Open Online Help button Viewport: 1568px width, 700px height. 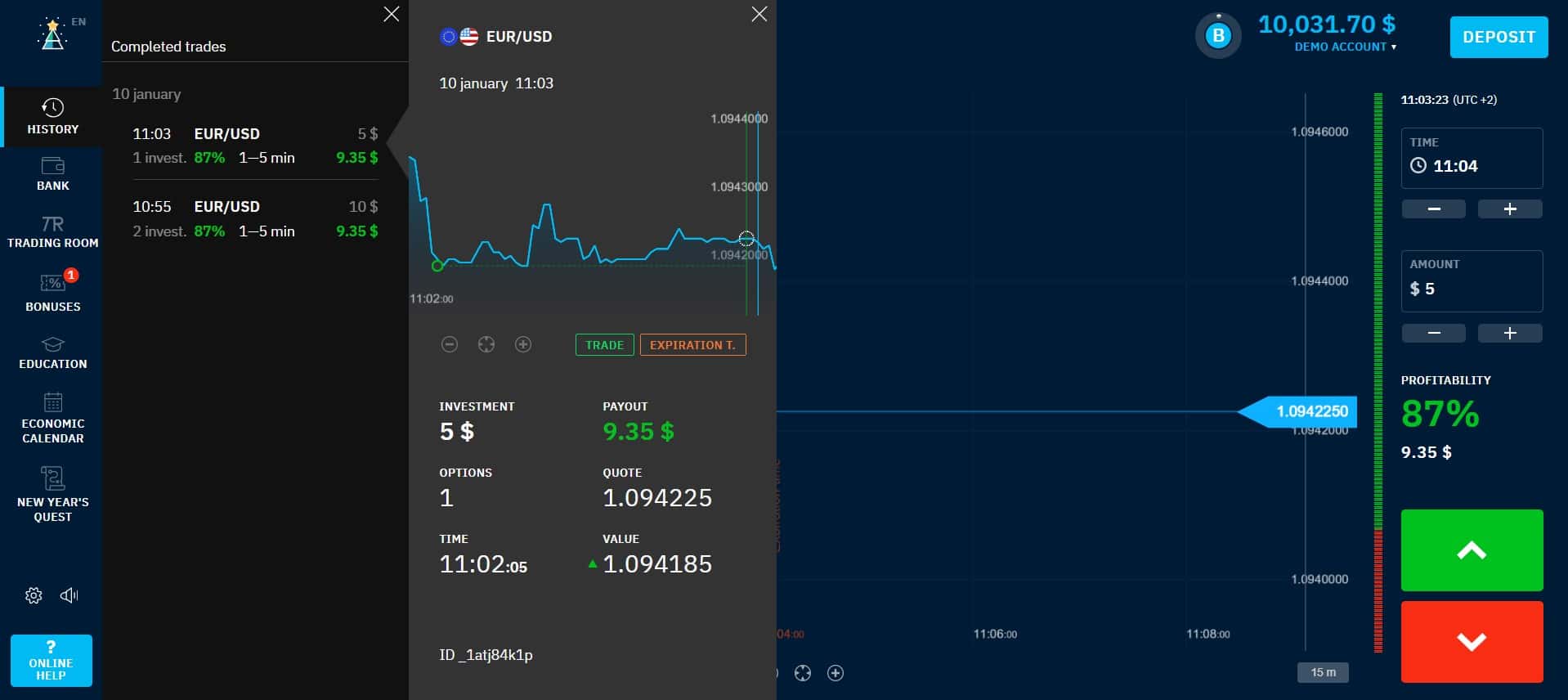click(x=51, y=661)
